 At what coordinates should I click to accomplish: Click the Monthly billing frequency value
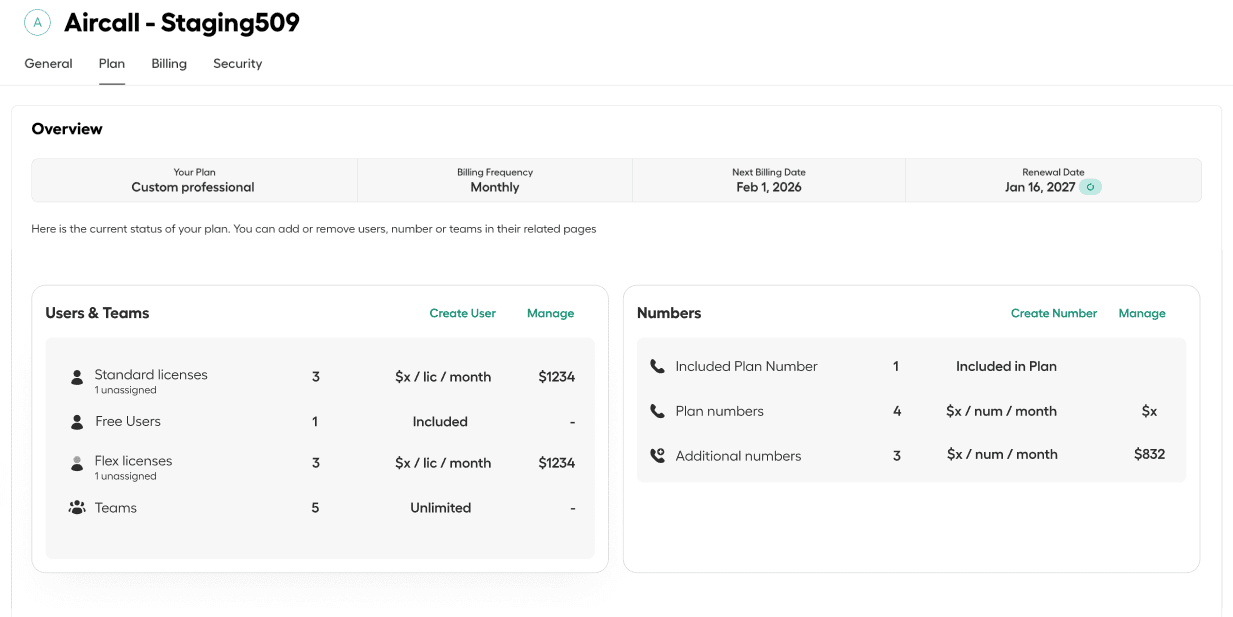[495, 187]
